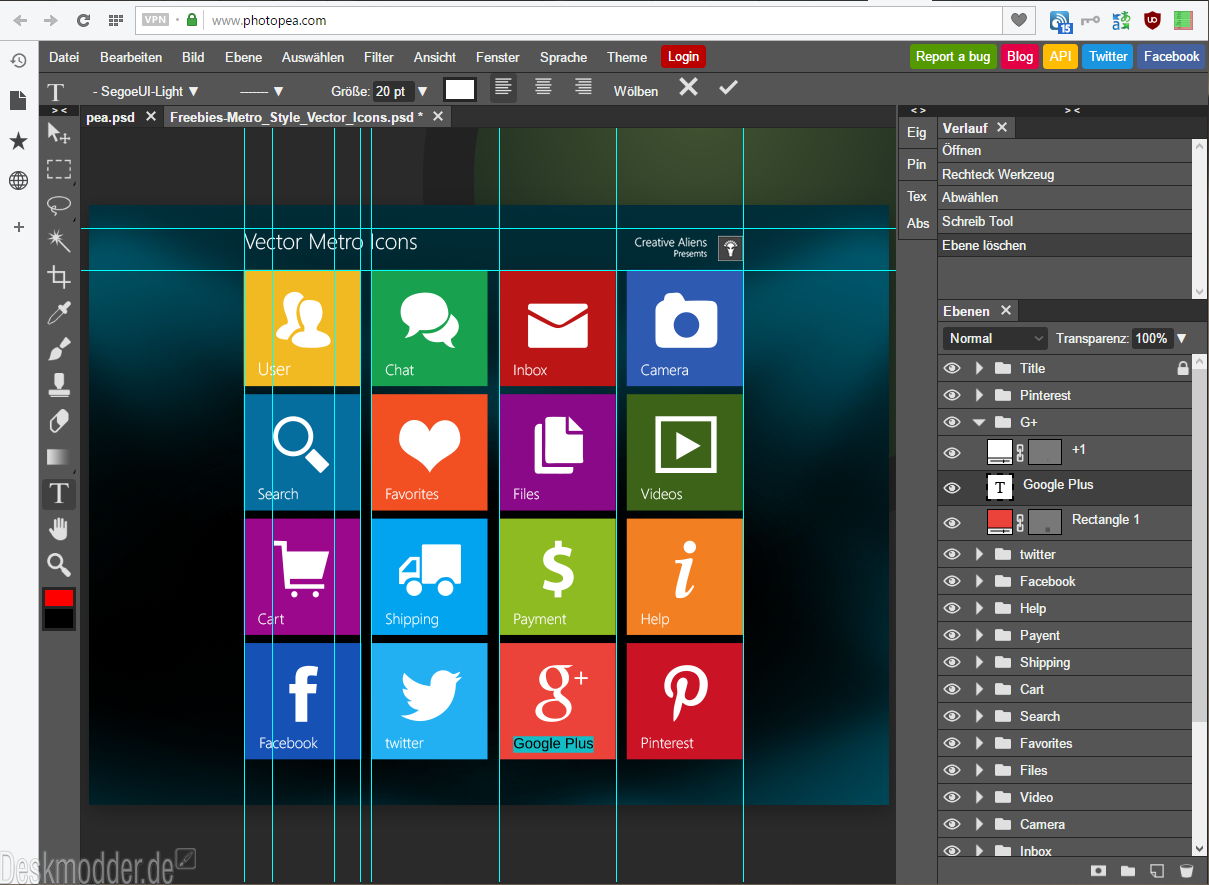Click the Wölben button
1209x885 pixels.
tap(636, 91)
